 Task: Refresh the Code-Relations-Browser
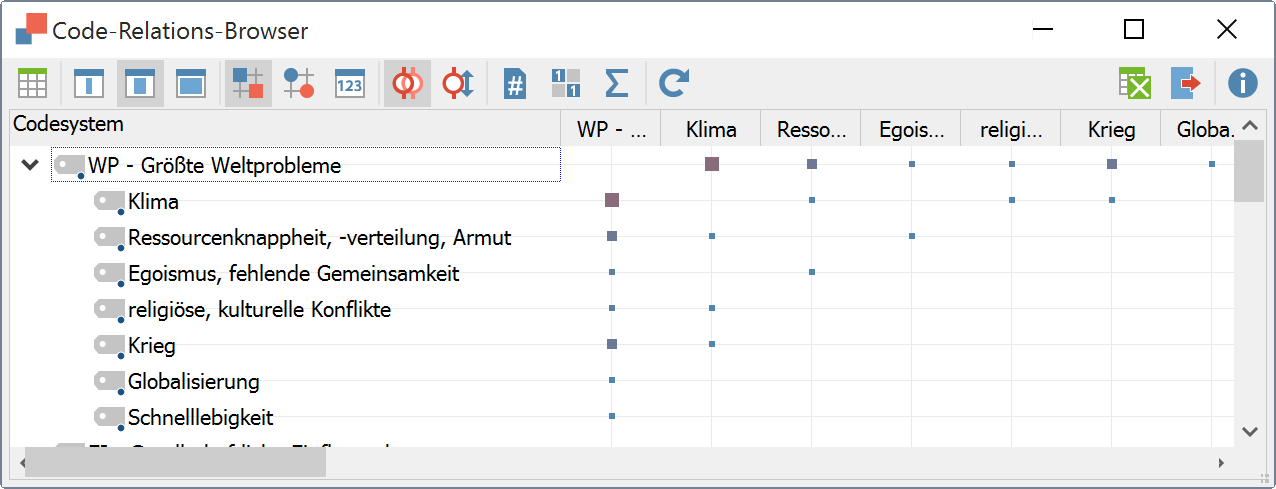[674, 84]
